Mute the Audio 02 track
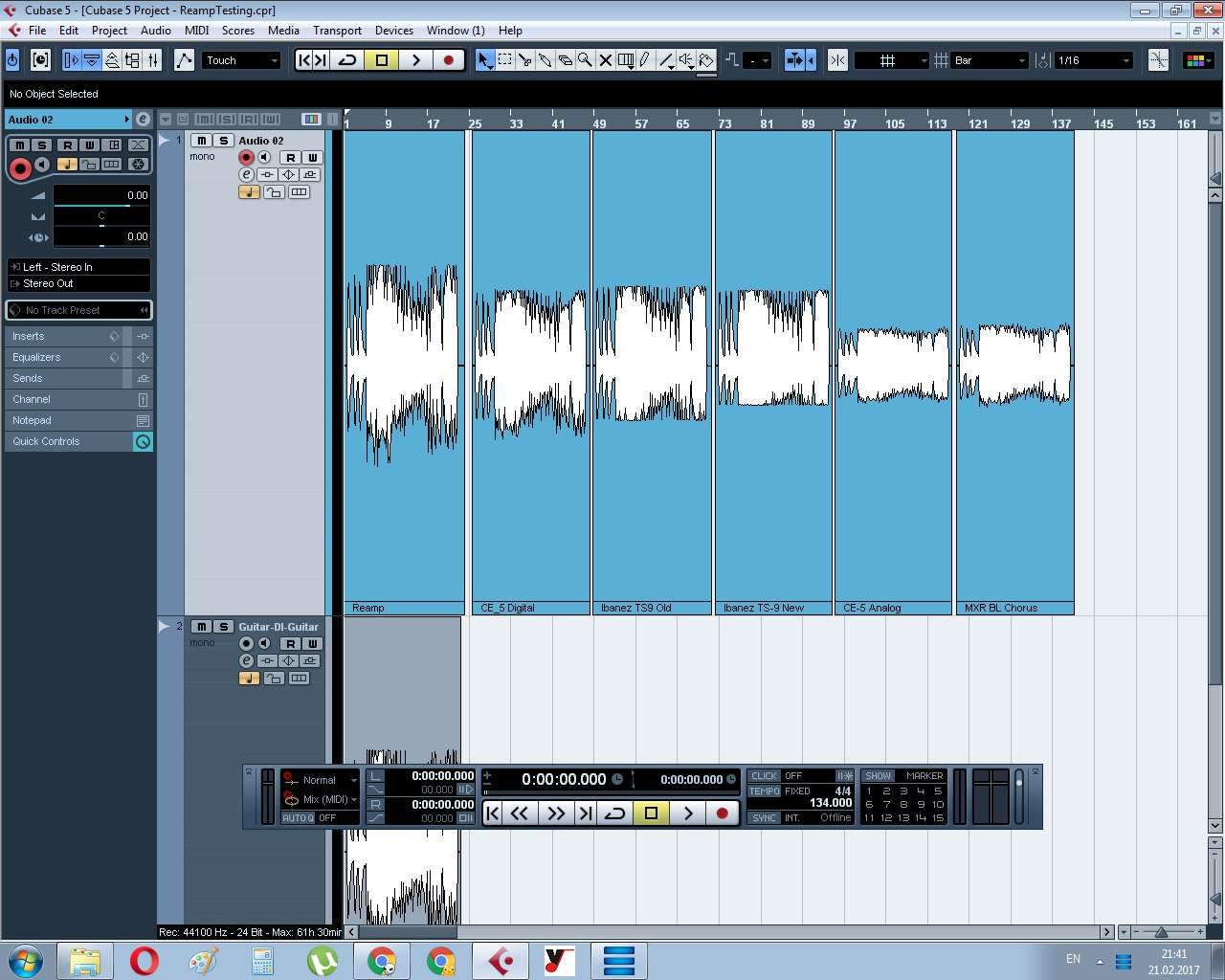This screenshot has width=1225, height=980. click(202, 141)
